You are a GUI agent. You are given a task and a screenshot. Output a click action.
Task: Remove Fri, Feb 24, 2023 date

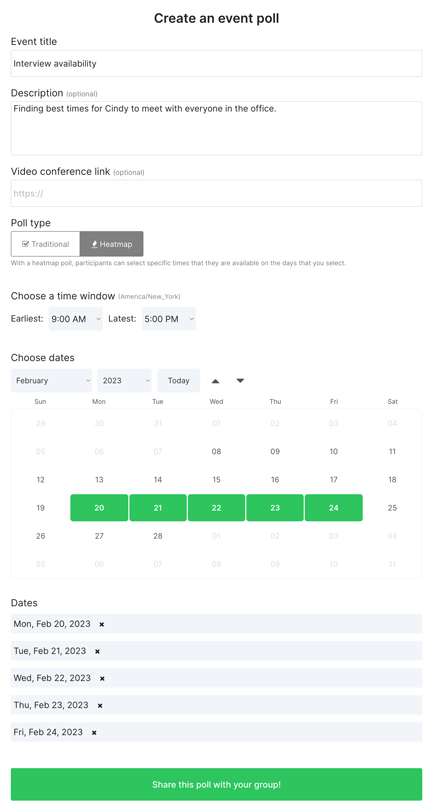pyautogui.click(x=94, y=732)
